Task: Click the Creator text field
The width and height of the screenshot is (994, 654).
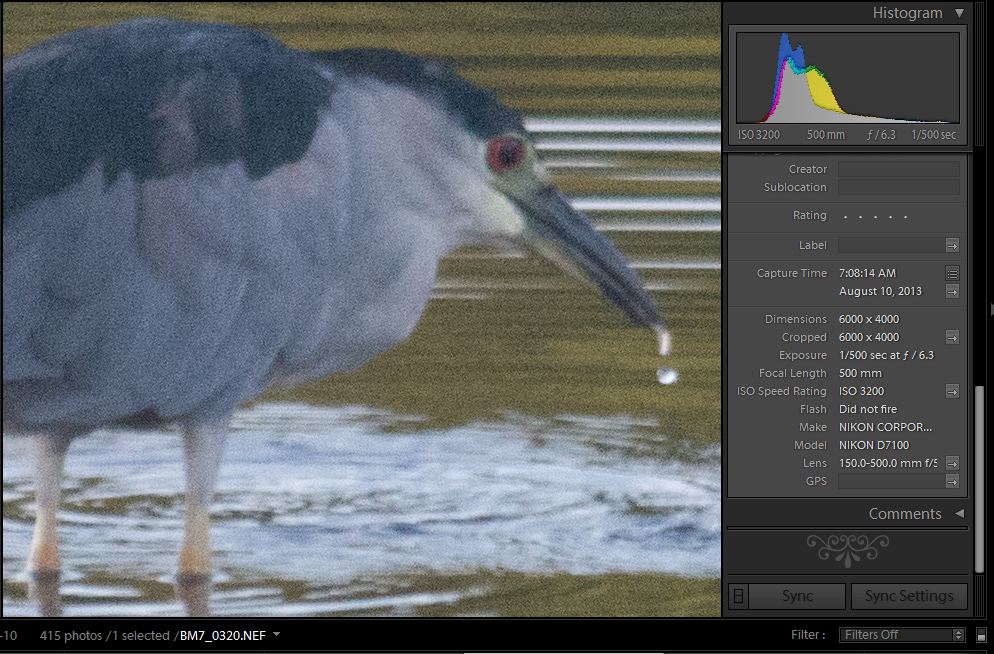Action: pyautogui.click(x=898, y=169)
